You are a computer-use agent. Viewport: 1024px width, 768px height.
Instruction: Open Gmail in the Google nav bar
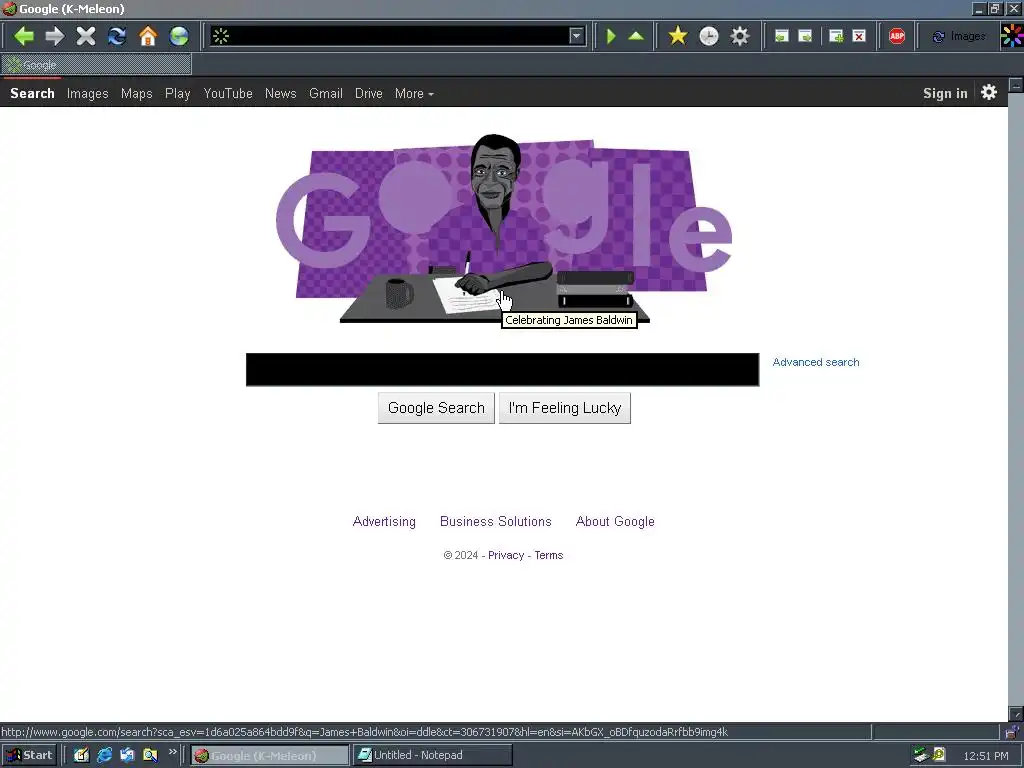coord(326,93)
